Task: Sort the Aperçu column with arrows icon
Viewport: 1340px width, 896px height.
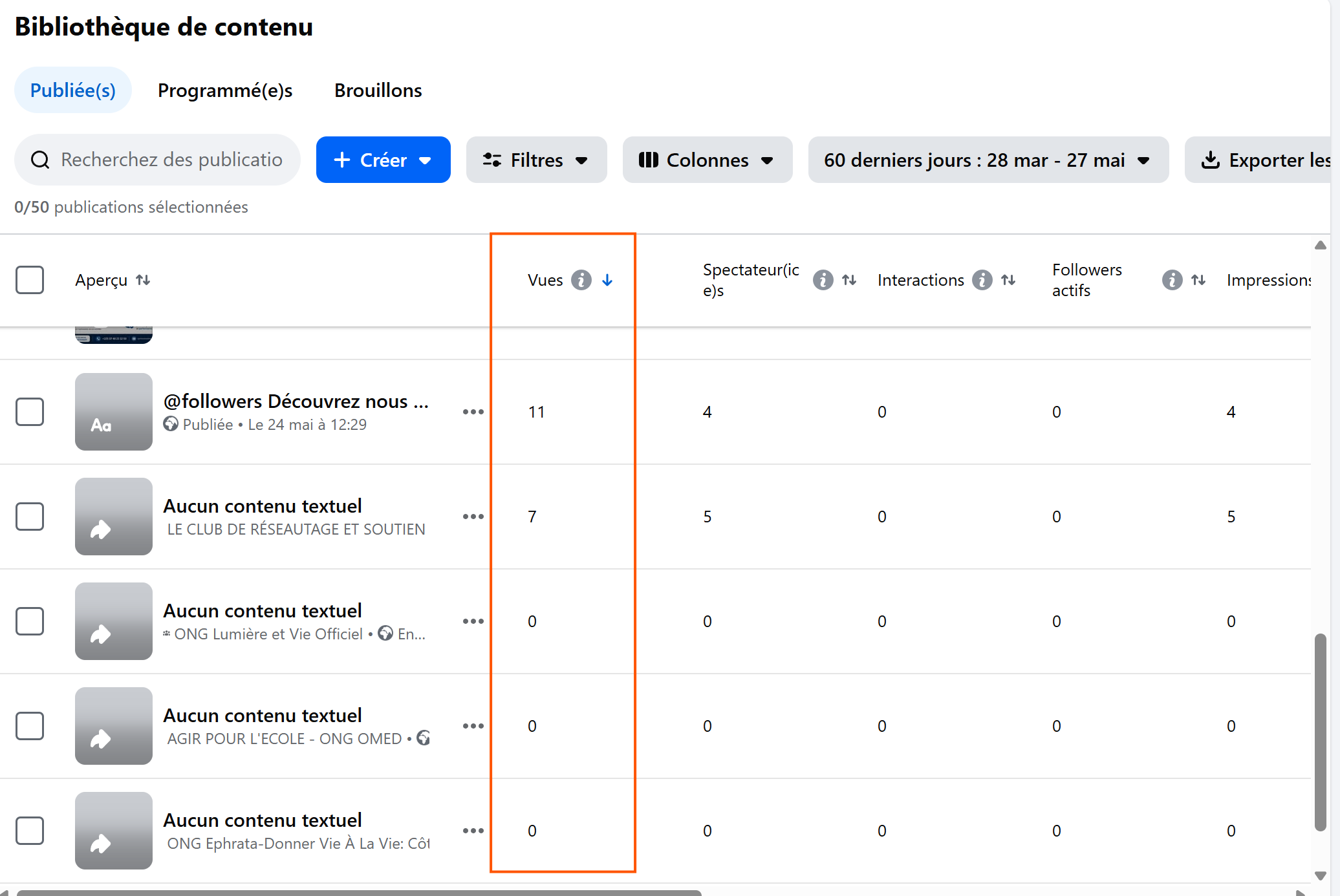Action: [x=143, y=280]
